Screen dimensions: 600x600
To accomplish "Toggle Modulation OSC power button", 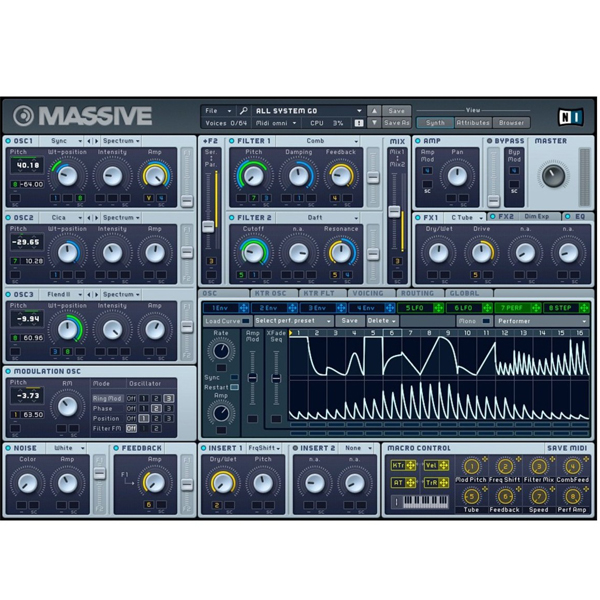I will (x=8, y=371).
